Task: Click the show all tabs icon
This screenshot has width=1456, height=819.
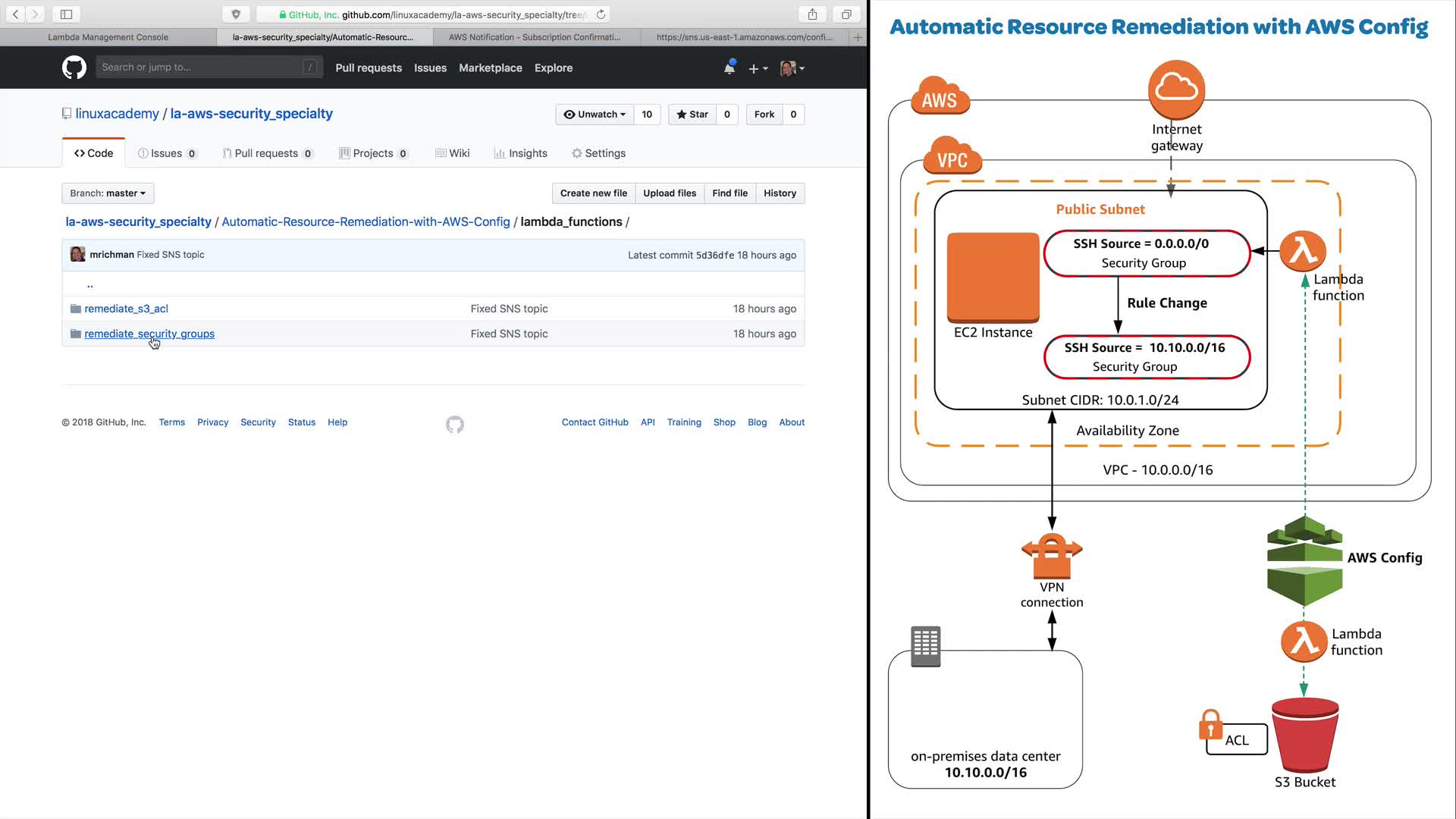Action: tap(846, 14)
